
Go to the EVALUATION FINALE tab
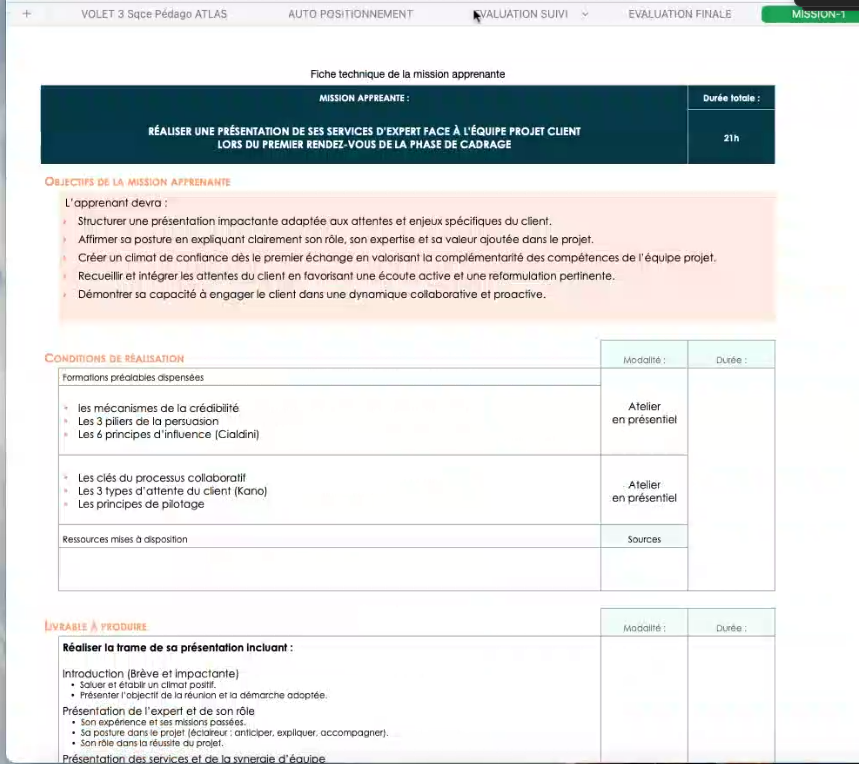coord(679,14)
